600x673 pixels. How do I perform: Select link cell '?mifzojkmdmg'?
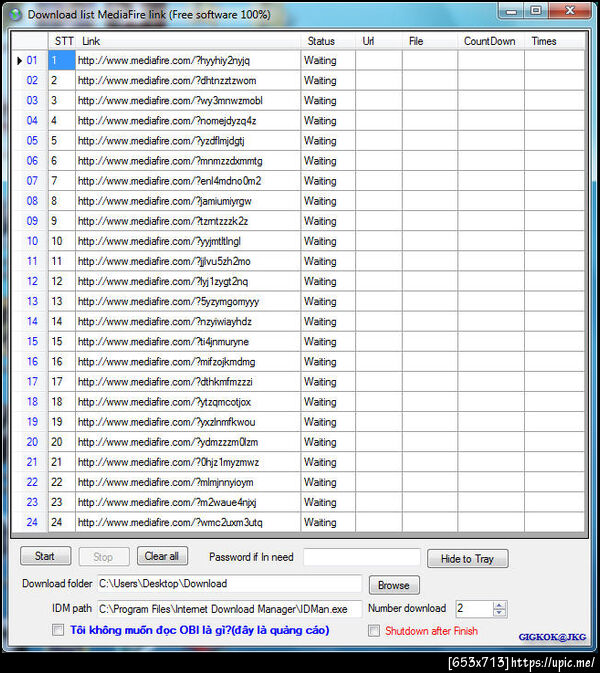point(188,362)
